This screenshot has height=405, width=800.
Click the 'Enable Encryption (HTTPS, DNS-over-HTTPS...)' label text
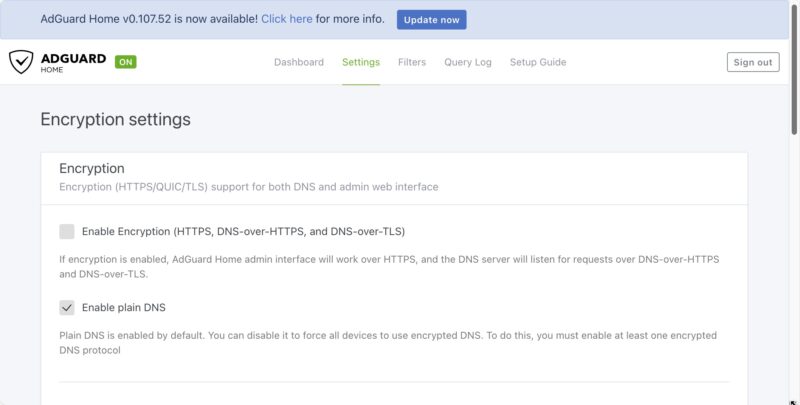click(243, 232)
